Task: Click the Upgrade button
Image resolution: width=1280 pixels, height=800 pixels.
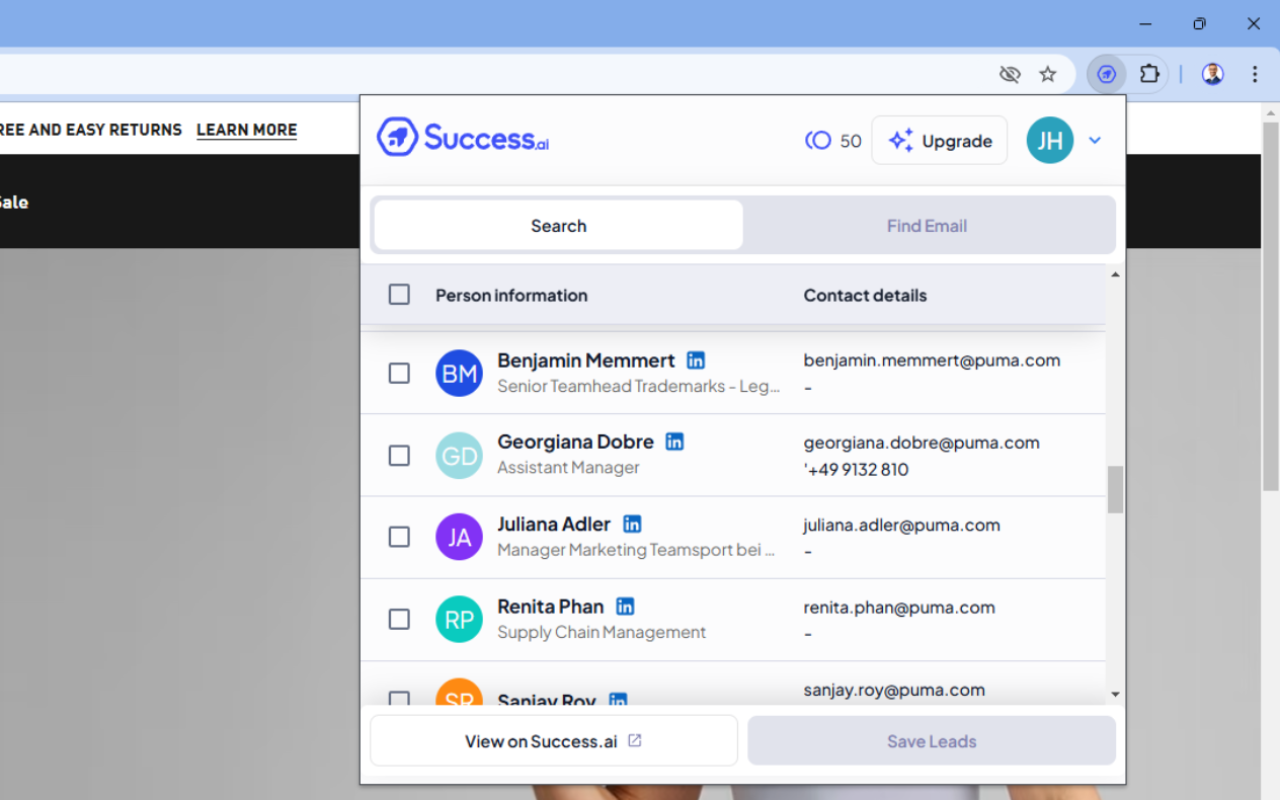Action: 939,140
